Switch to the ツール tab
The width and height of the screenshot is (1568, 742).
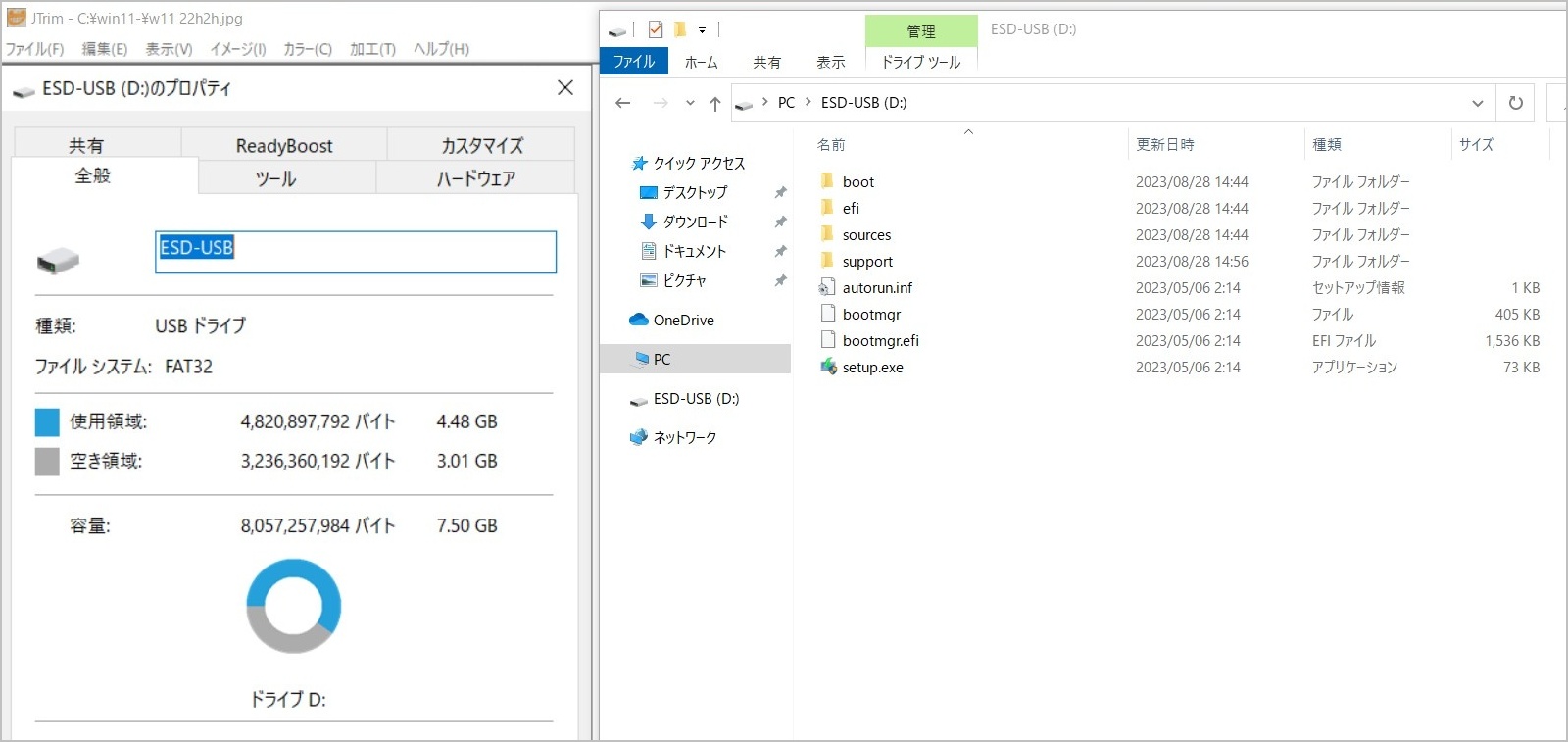(x=287, y=177)
